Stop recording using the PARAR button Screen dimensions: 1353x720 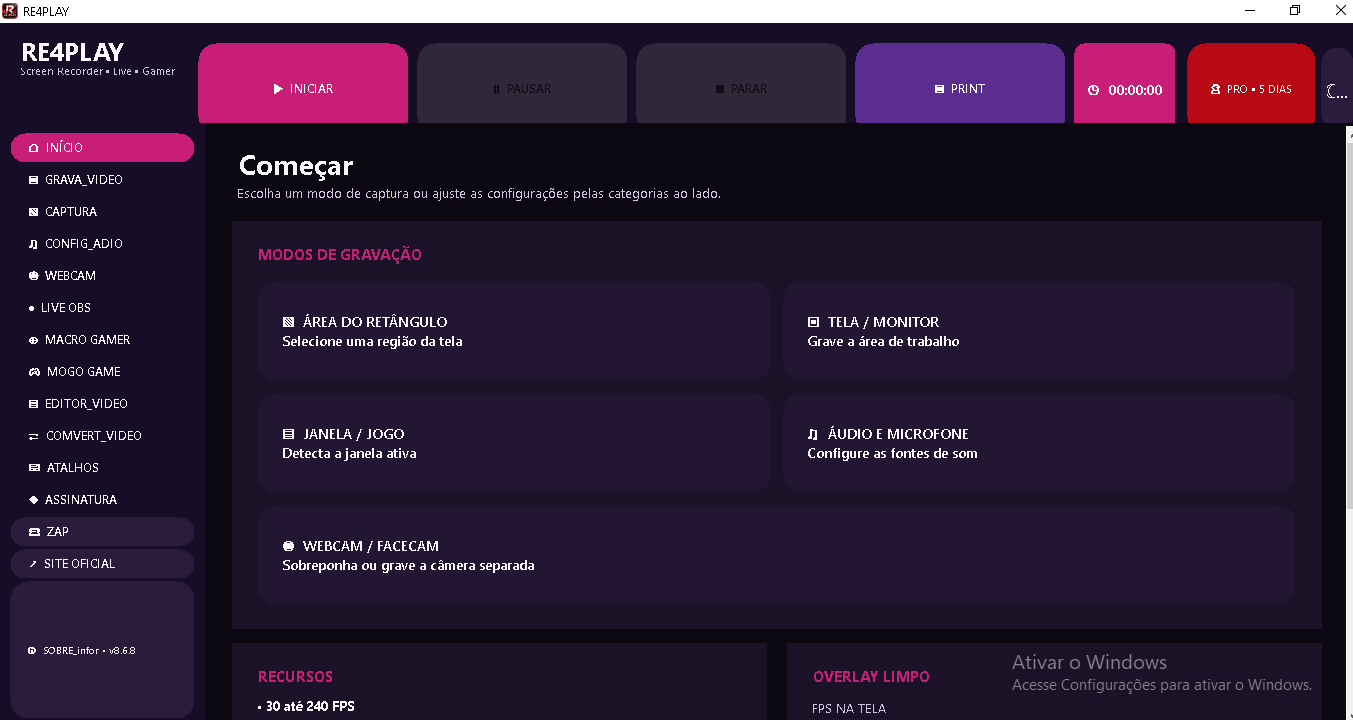pos(741,84)
